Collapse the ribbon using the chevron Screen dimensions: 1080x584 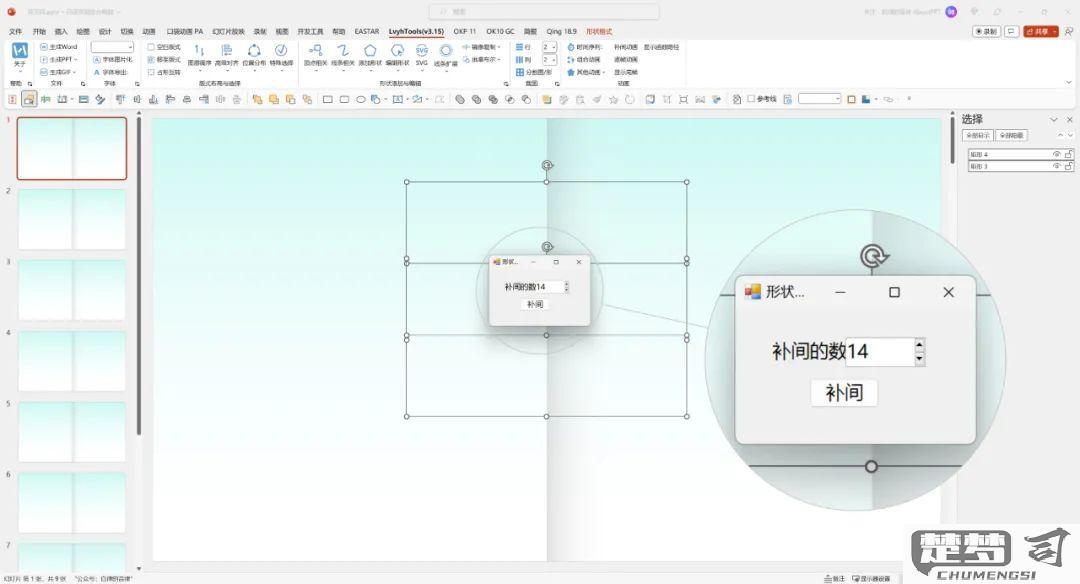pyautogui.click(x=1068, y=83)
